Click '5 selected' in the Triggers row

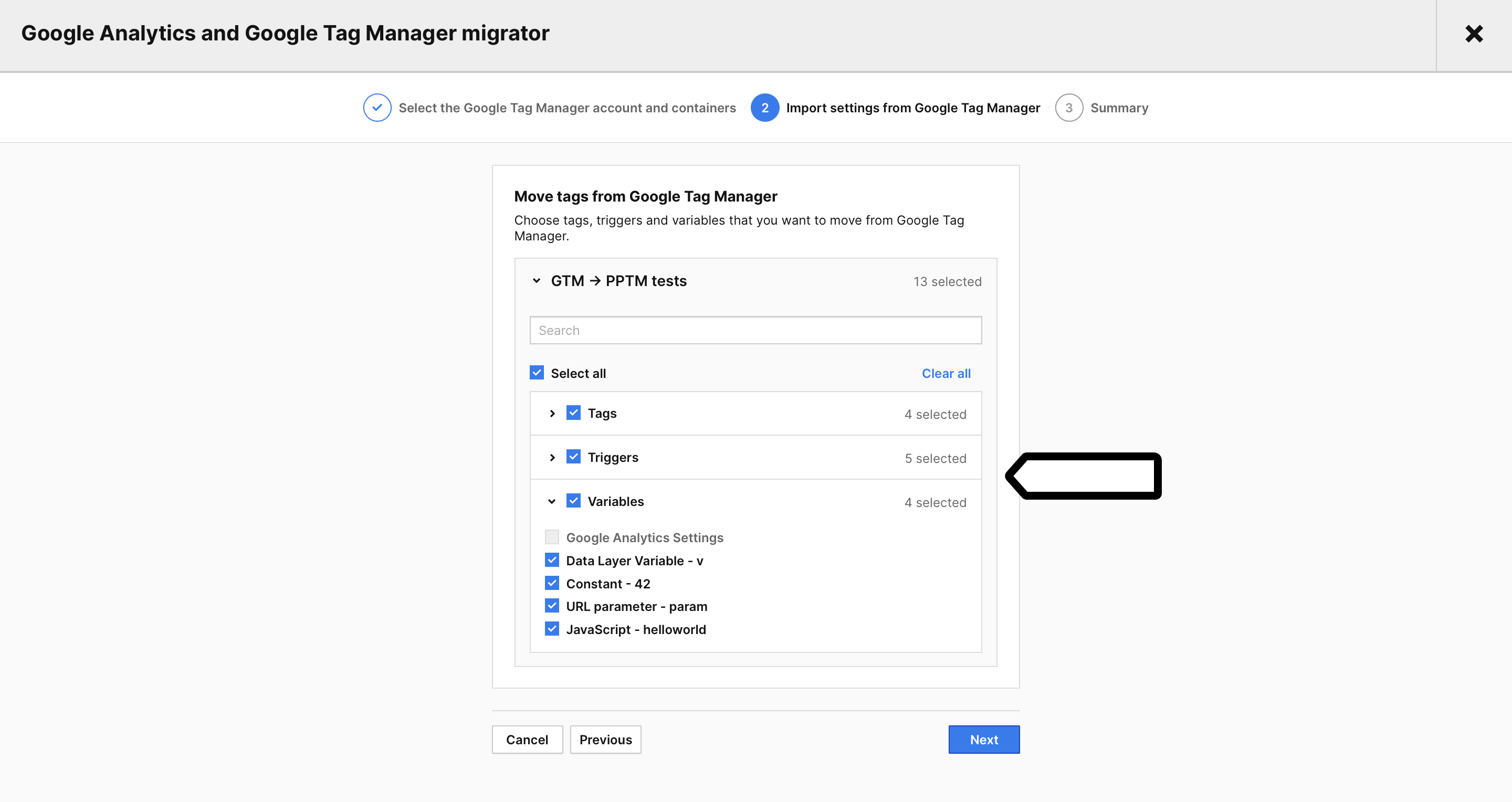click(935, 458)
